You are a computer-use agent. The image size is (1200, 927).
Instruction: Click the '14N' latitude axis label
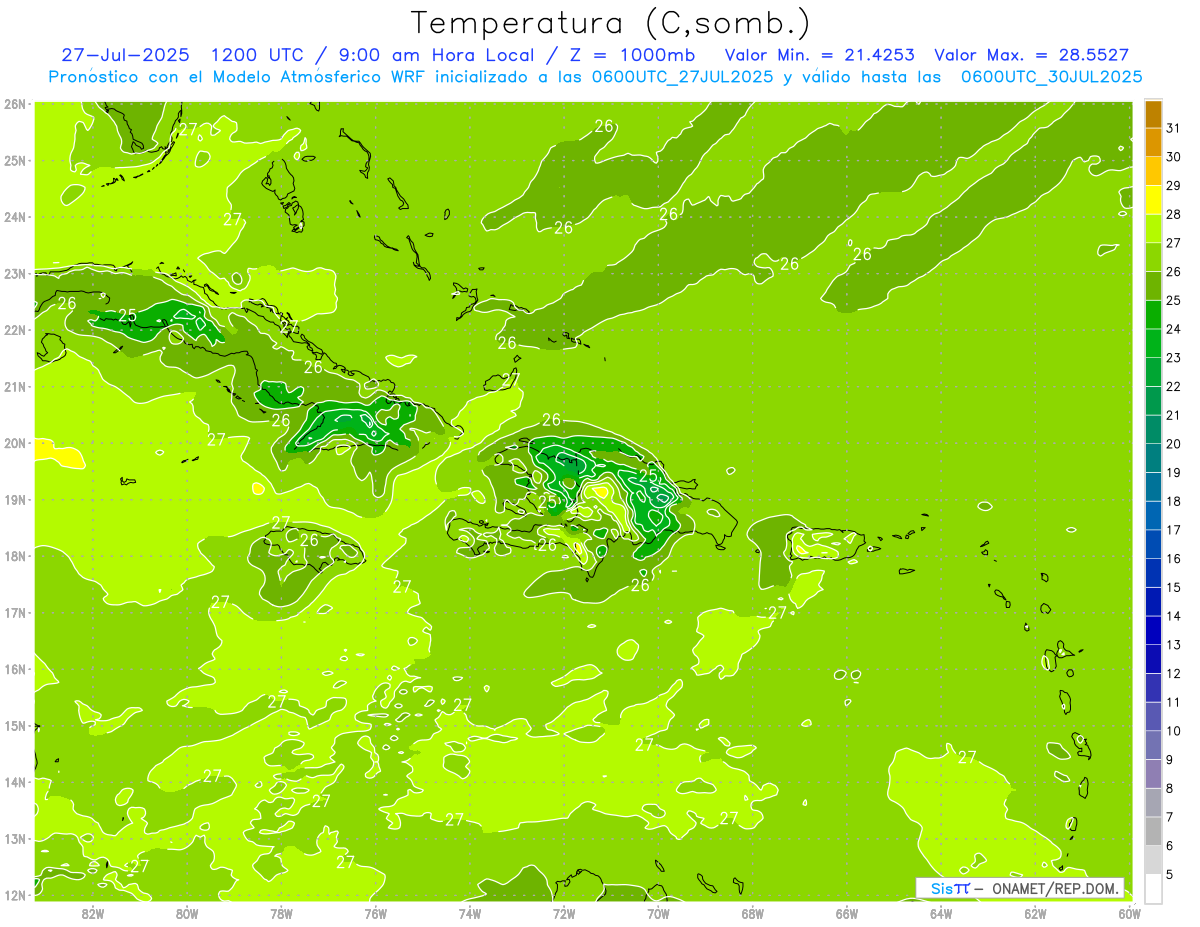[15, 782]
